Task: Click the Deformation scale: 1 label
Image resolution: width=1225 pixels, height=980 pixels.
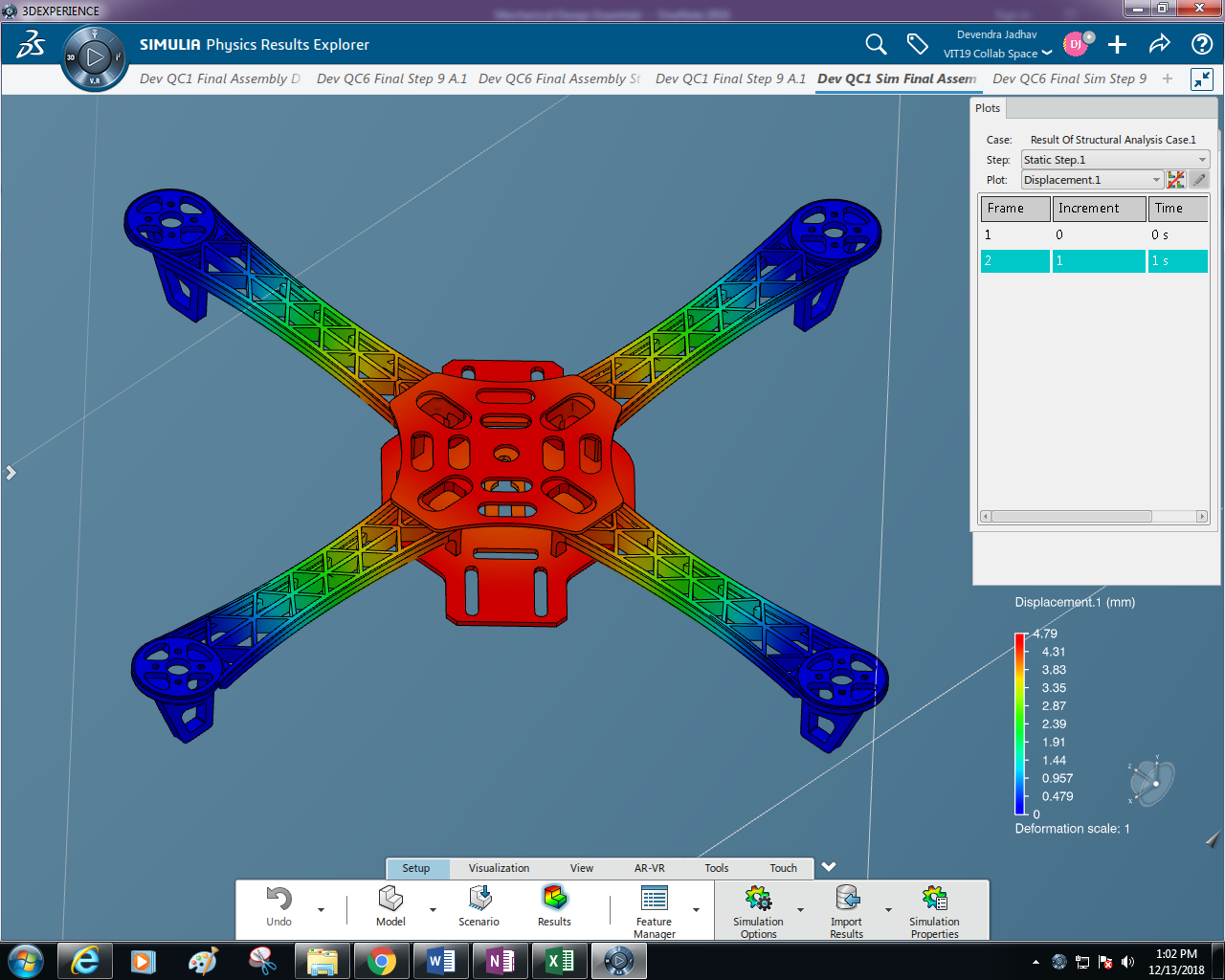Action: tap(1072, 829)
